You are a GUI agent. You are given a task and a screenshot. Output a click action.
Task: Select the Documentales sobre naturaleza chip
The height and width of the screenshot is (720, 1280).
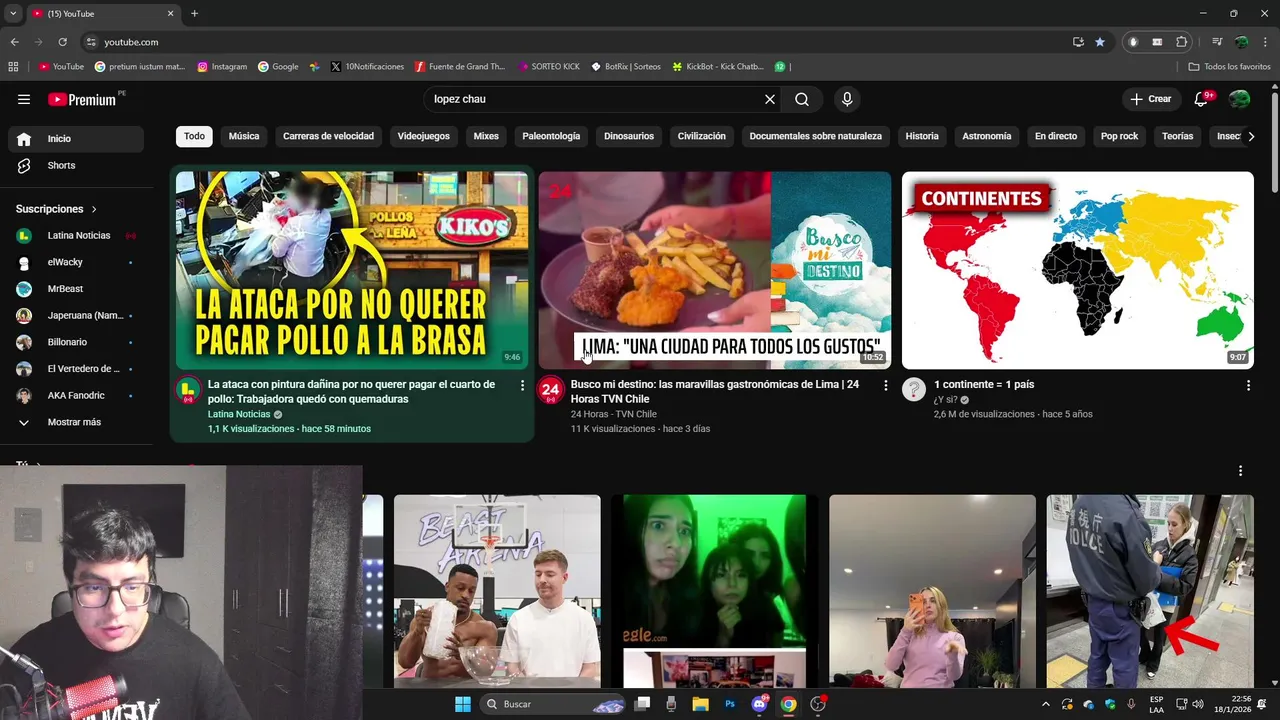(816, 136)
